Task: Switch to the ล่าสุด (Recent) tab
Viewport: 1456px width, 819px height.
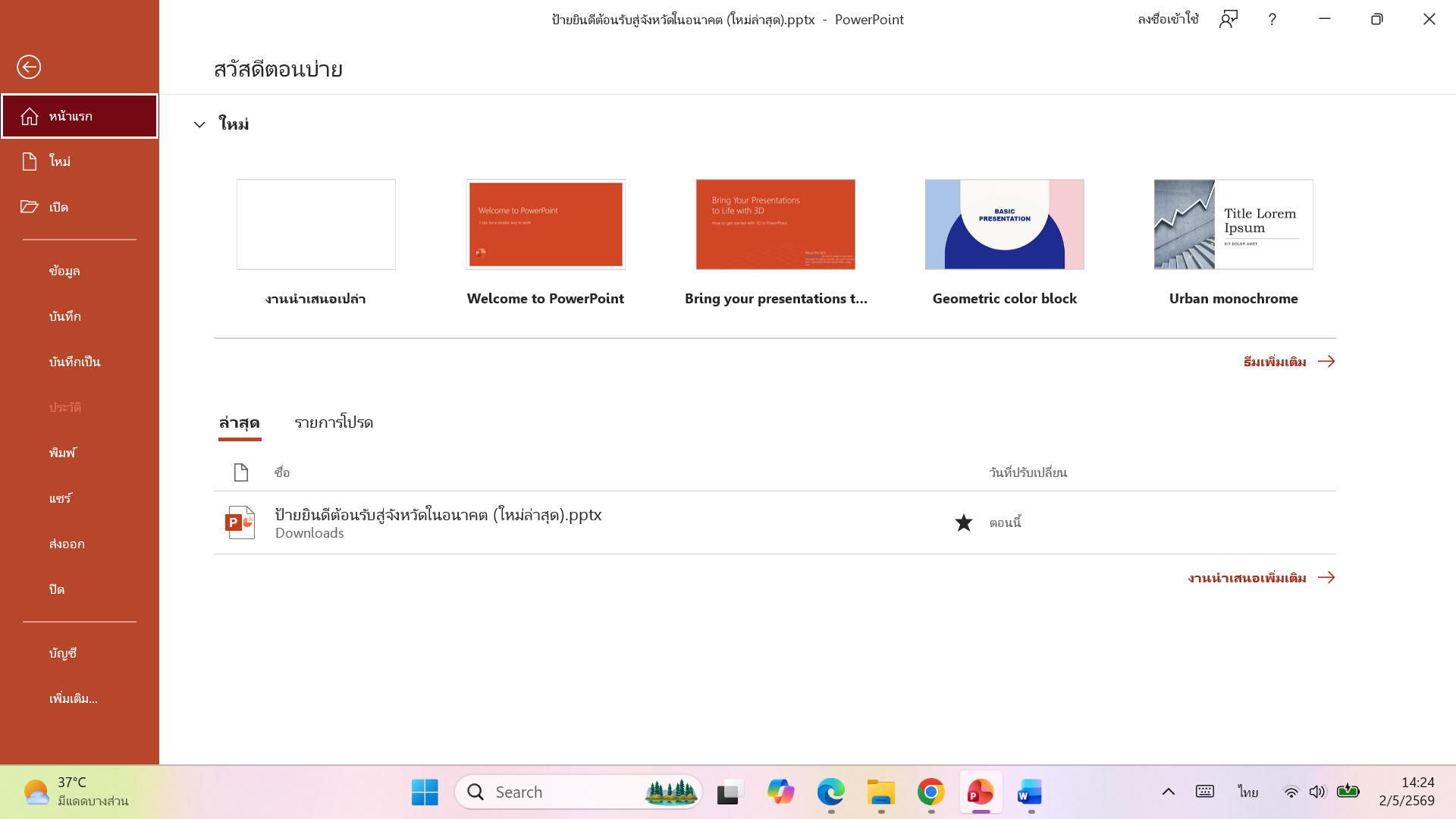Action: (240, 423)
